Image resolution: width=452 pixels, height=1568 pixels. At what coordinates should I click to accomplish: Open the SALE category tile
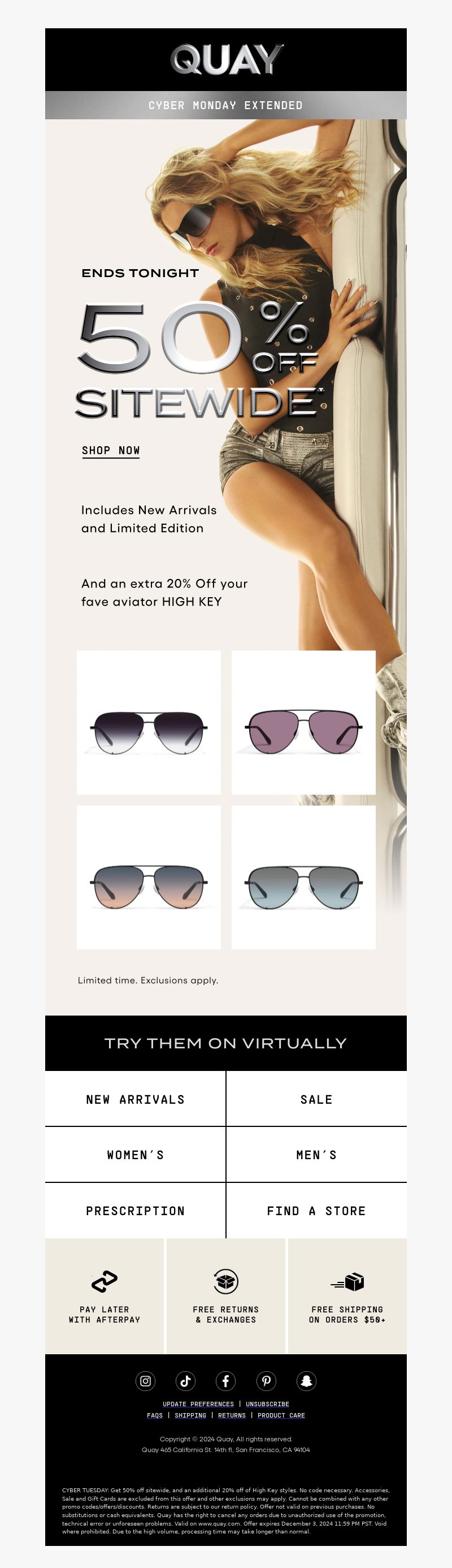point(317,1099)
